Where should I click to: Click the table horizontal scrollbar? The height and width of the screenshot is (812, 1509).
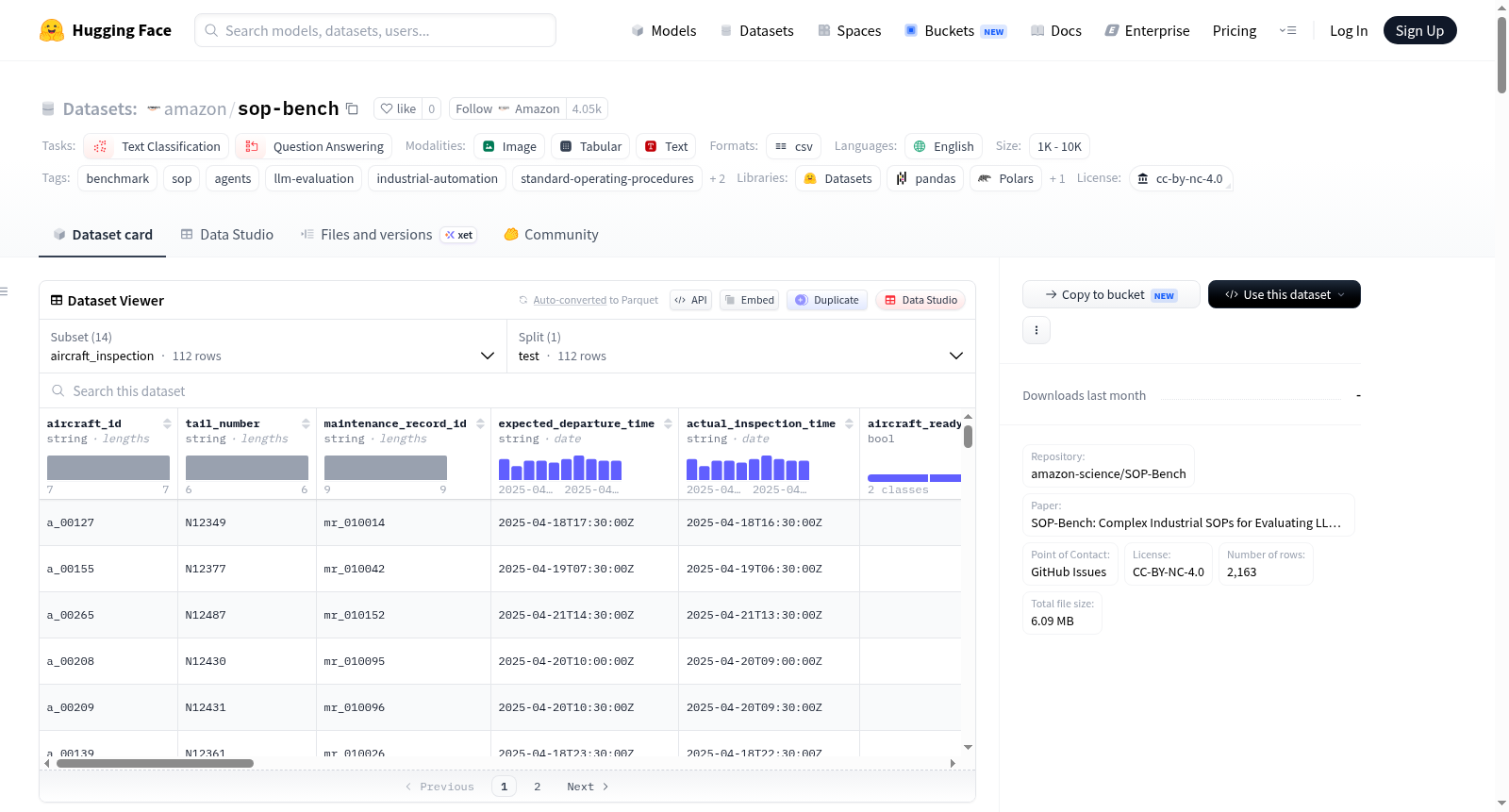[x=155, y=764]
